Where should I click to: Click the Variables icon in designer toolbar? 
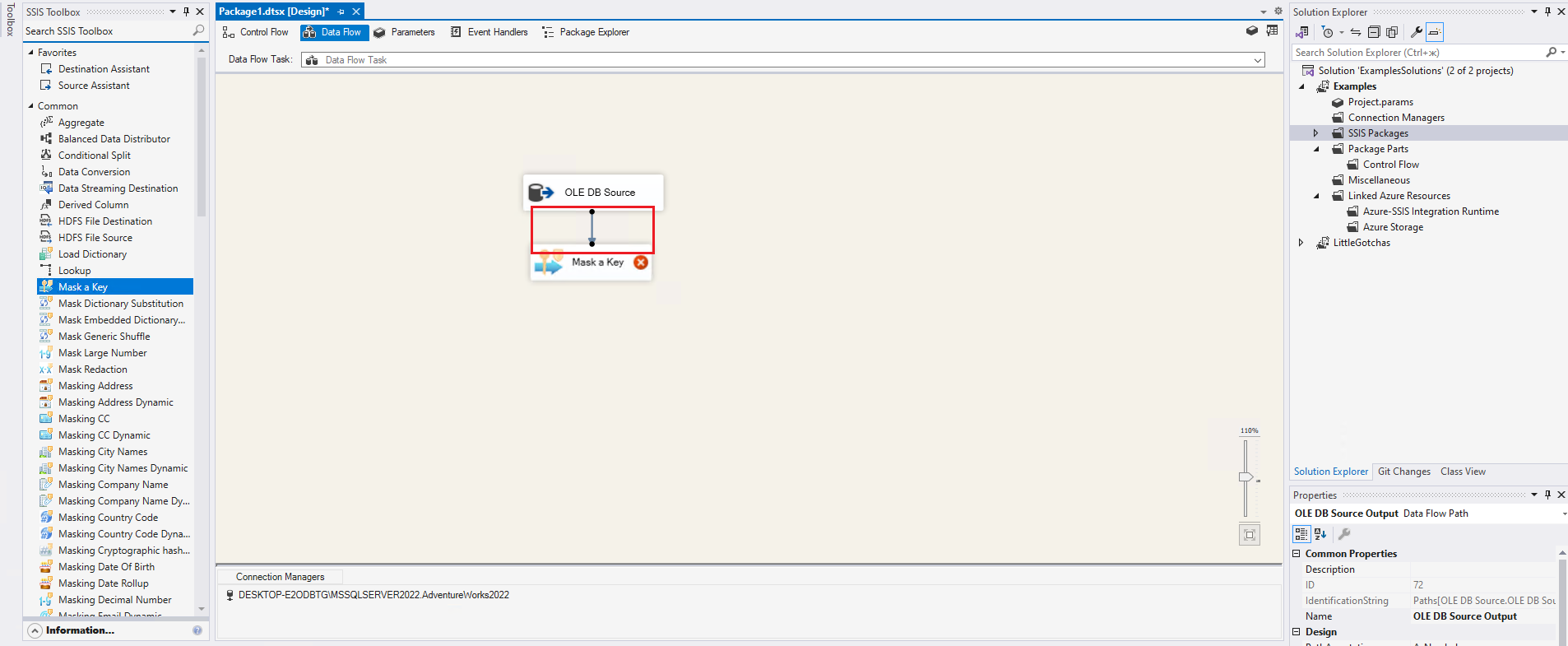coord(1272,31)
